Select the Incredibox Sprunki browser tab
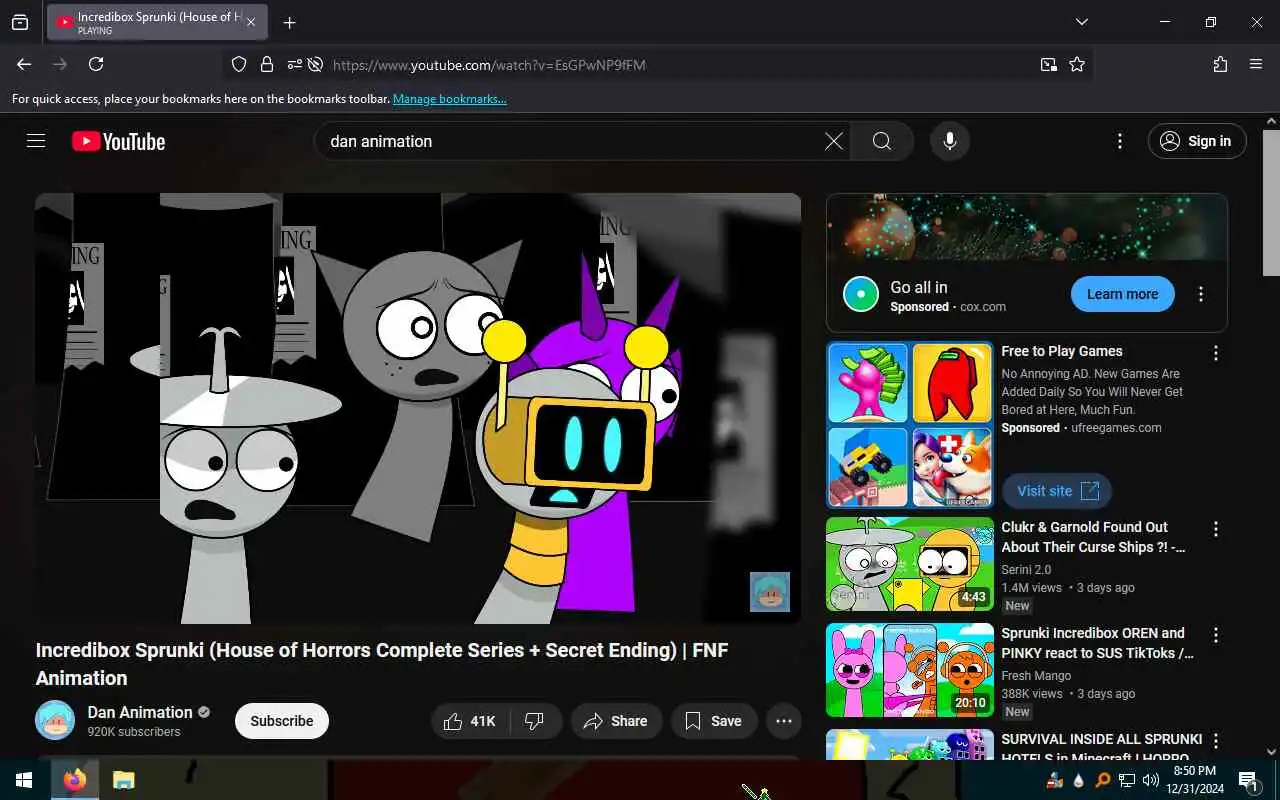 tap(157, 22)
